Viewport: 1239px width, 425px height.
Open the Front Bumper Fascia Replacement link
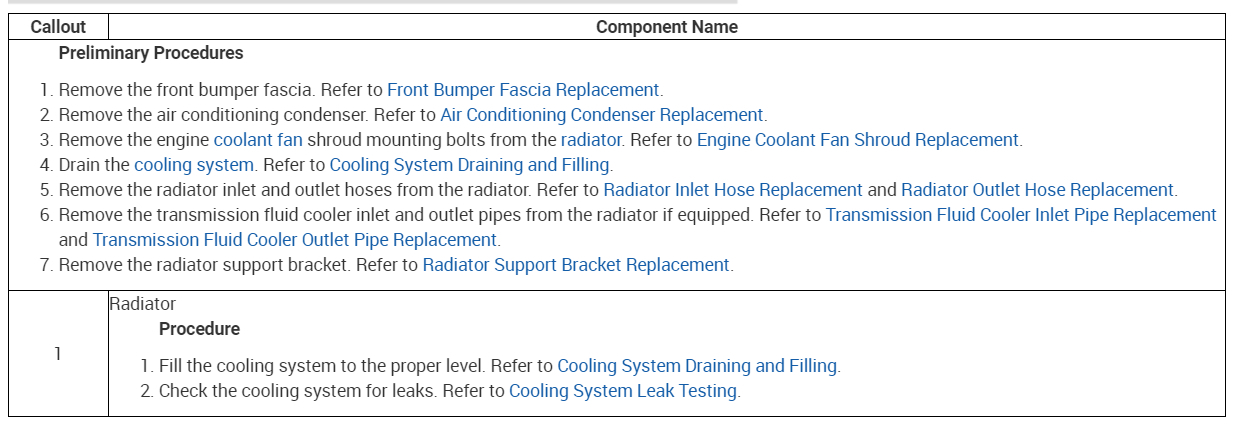tap(523, 89)
